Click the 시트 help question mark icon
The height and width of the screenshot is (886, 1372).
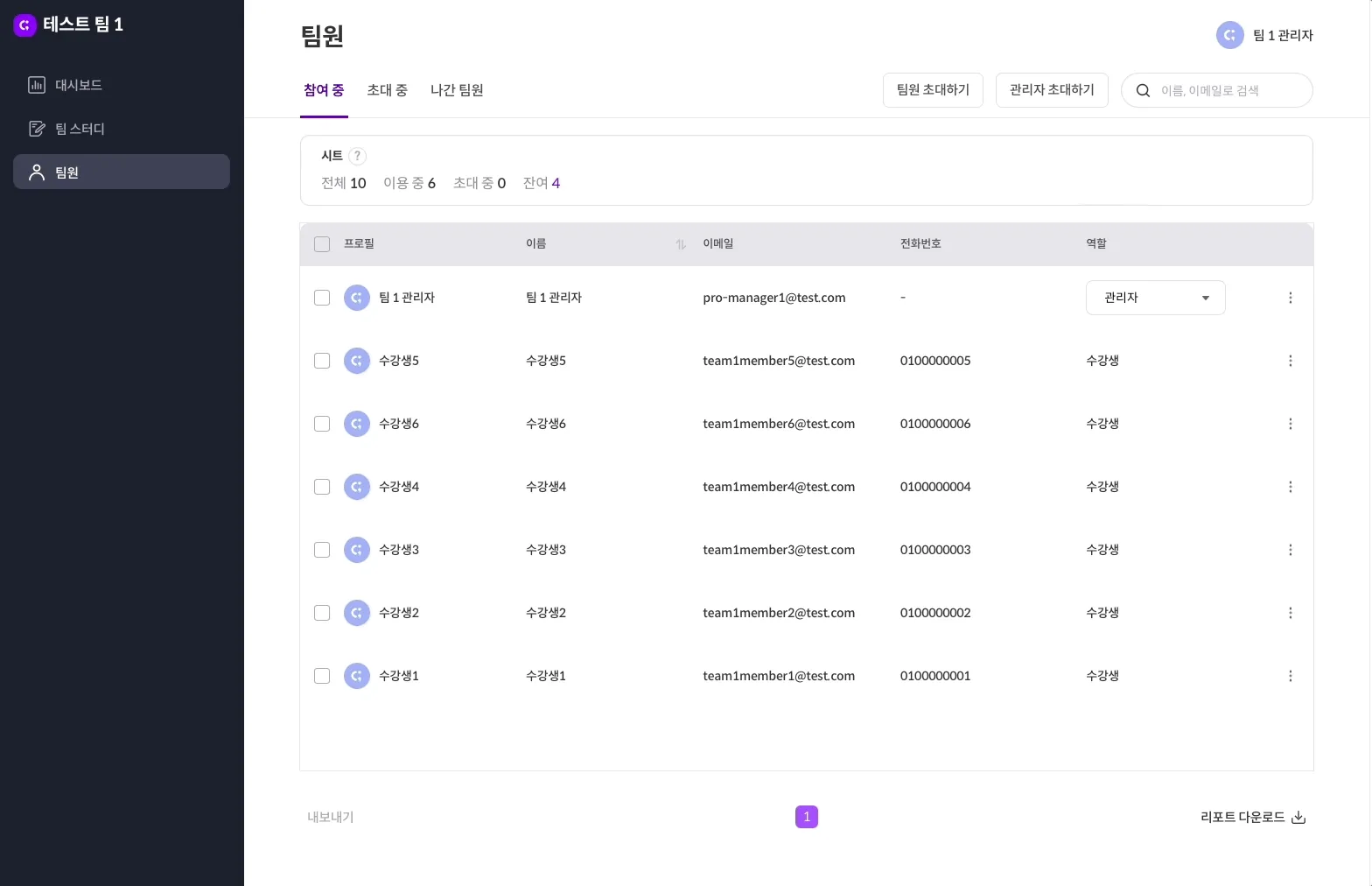click(x=357, y=156)
